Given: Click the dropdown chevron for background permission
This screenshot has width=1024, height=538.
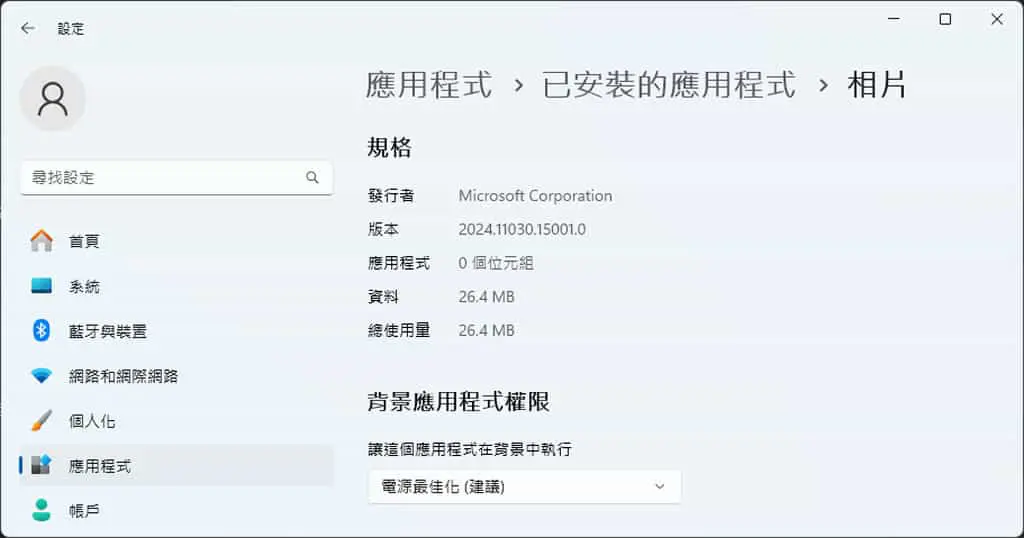Looking at the screenshot, I should click(x=660, y=486).
